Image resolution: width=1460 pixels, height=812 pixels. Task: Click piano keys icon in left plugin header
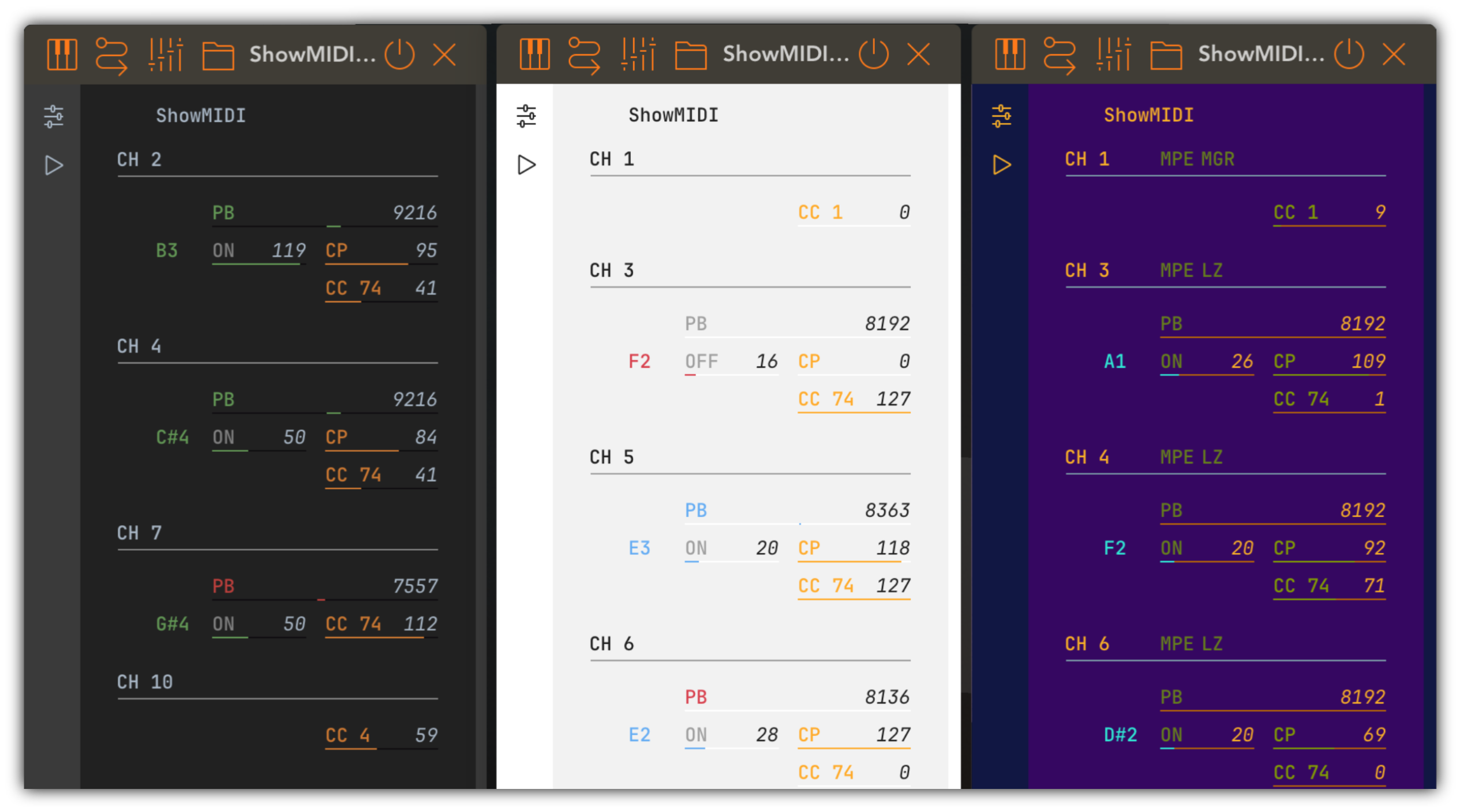(62, 55)
